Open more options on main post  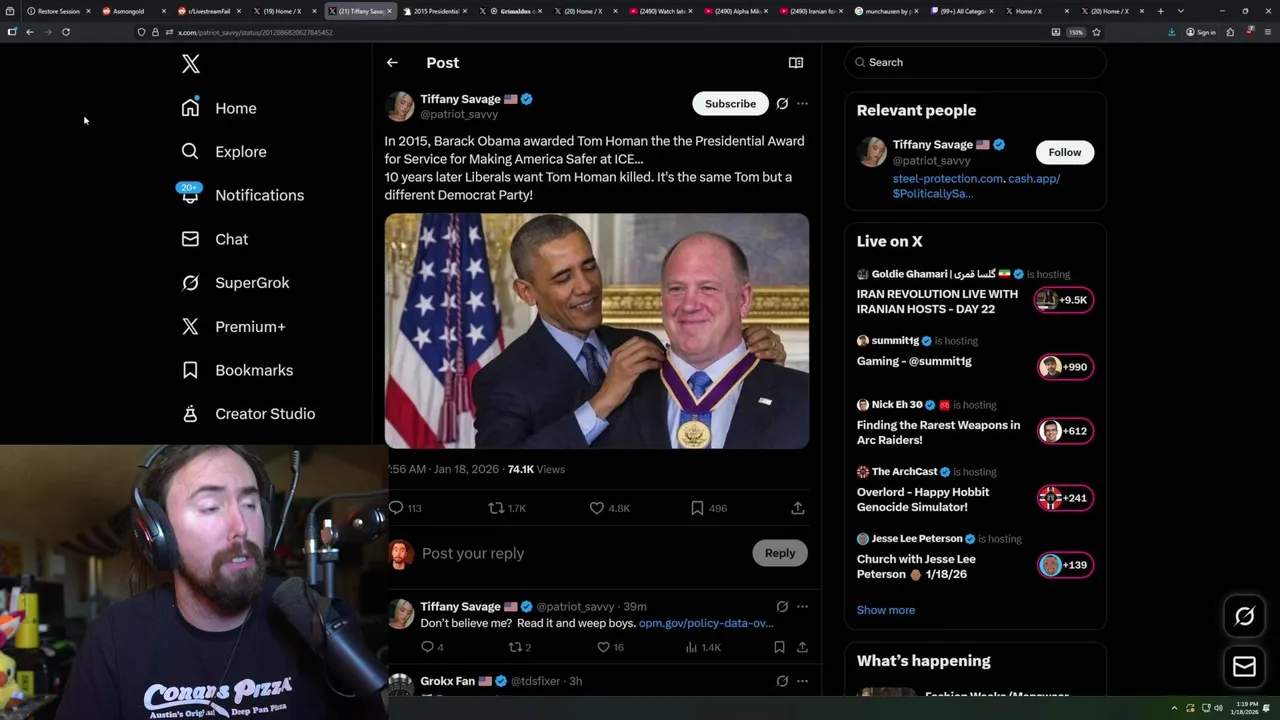[802, 103]
